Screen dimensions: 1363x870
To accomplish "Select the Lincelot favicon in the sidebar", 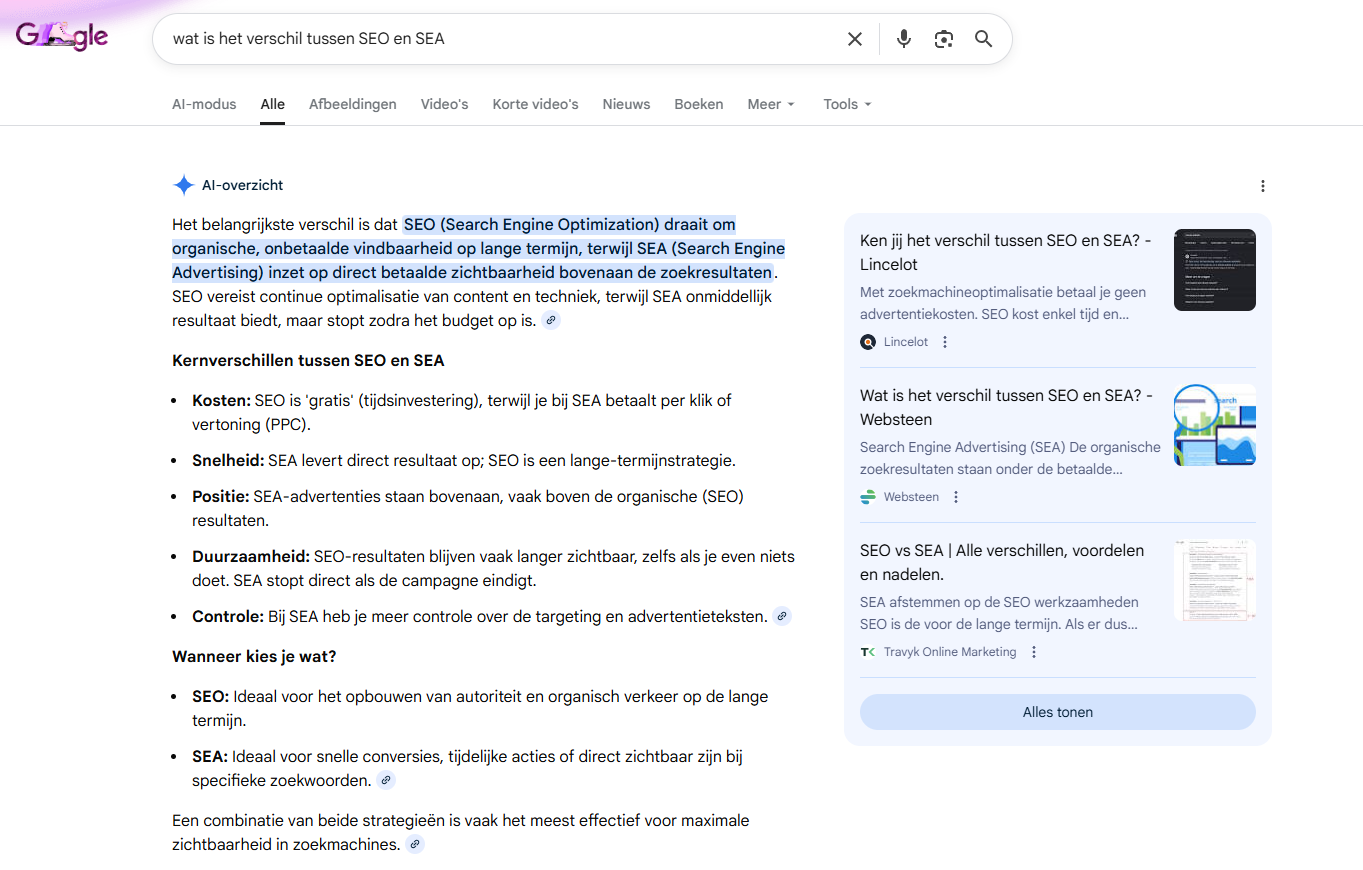I will click(x=868, y=341).
